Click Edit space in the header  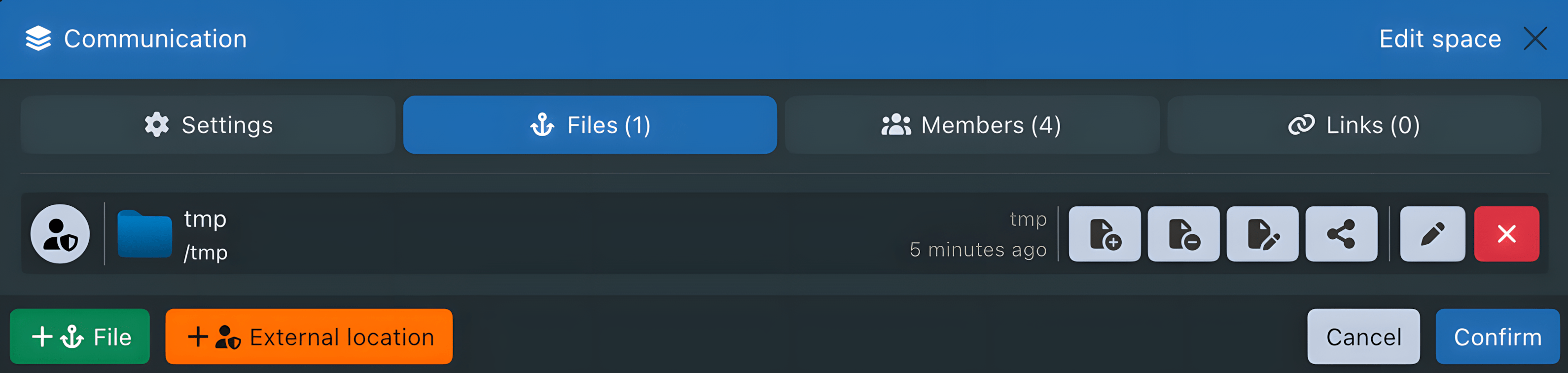1440,38
